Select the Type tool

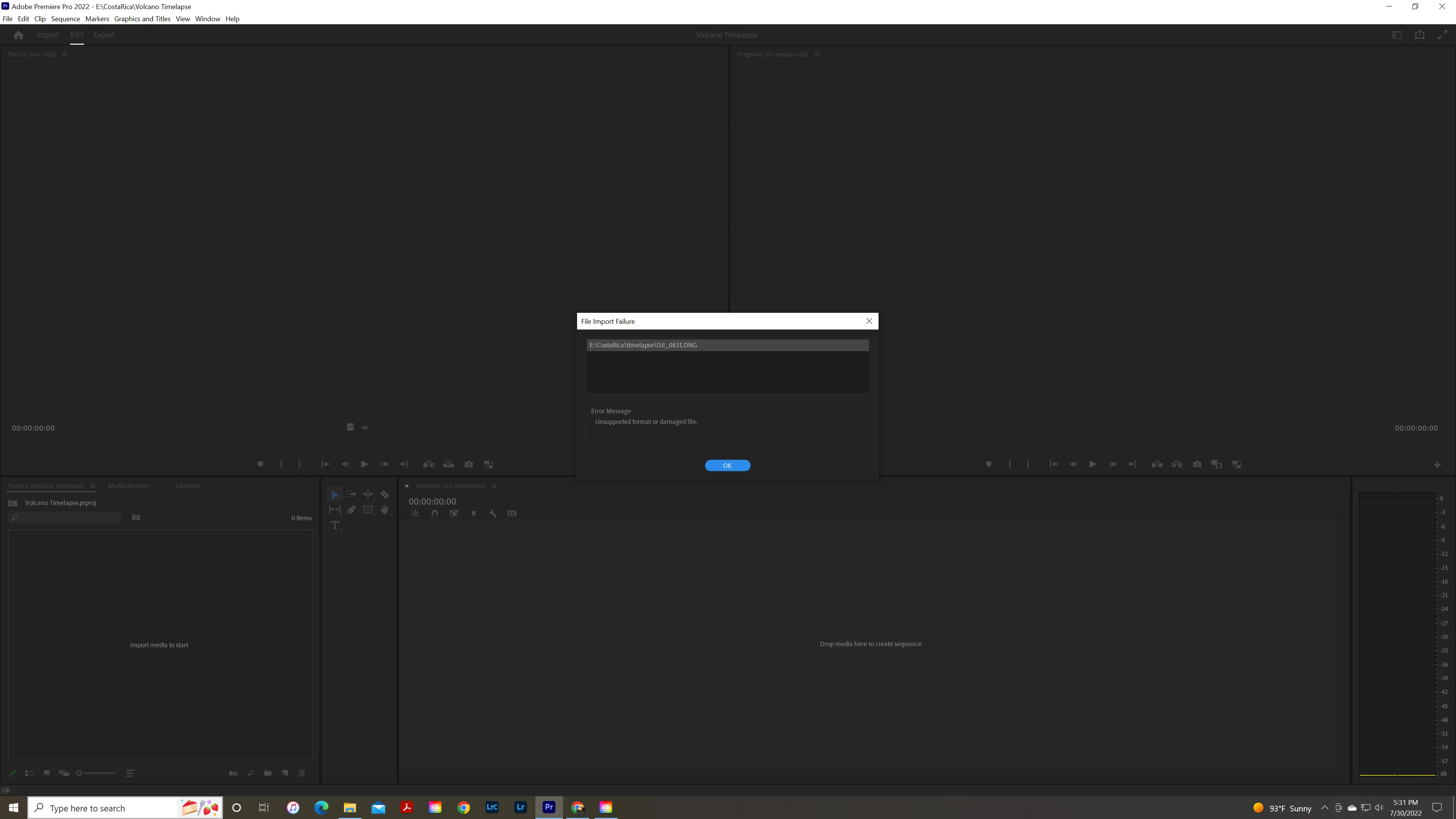tap(334, 526)
